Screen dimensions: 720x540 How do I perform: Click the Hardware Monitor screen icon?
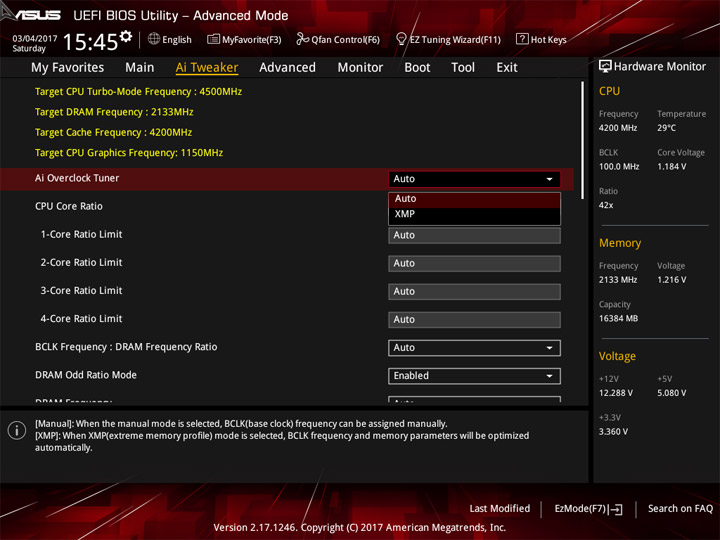[605, 66]
